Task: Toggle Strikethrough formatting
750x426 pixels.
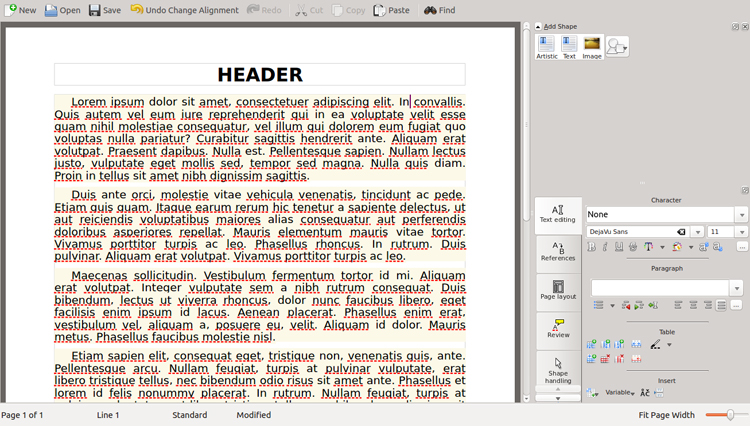Action: point(633,247)
